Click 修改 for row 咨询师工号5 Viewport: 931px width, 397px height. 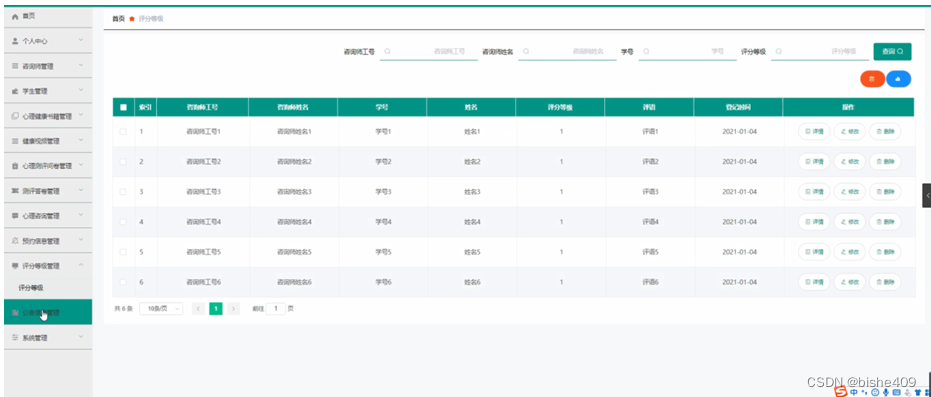tap(850, 252)
